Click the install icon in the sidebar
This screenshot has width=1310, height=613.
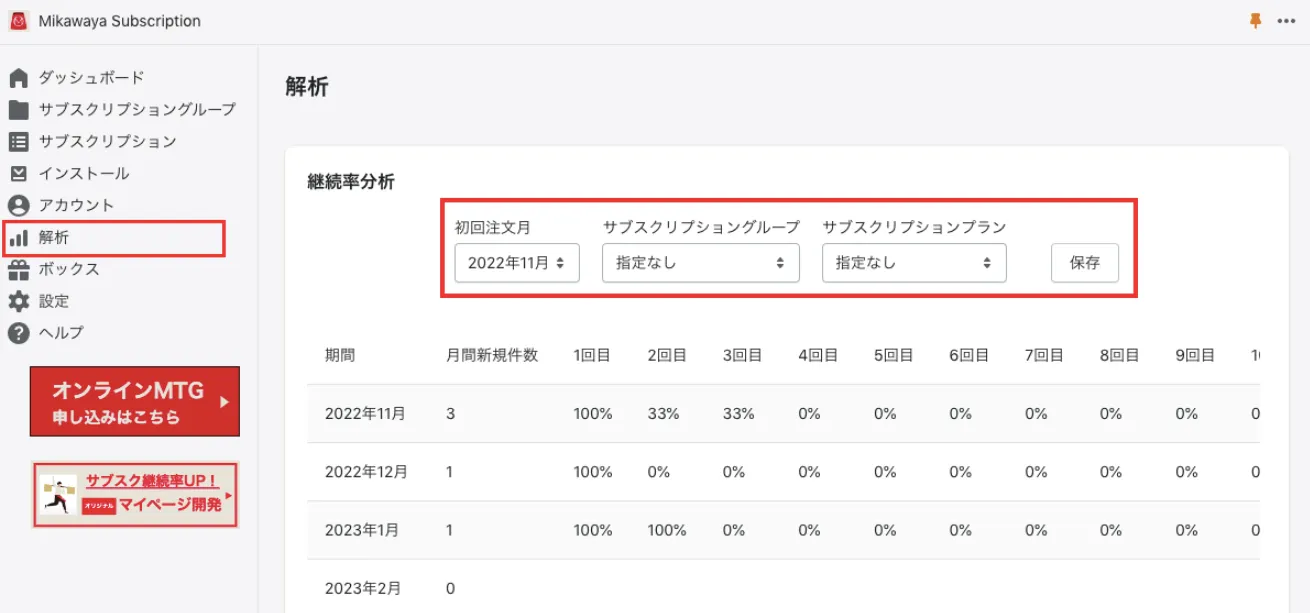tap(18, 174)
